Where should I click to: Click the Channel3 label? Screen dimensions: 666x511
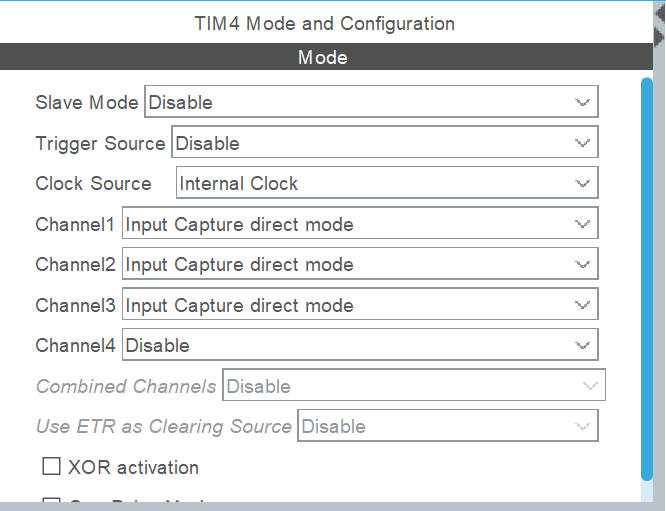(x=75, y=305)
